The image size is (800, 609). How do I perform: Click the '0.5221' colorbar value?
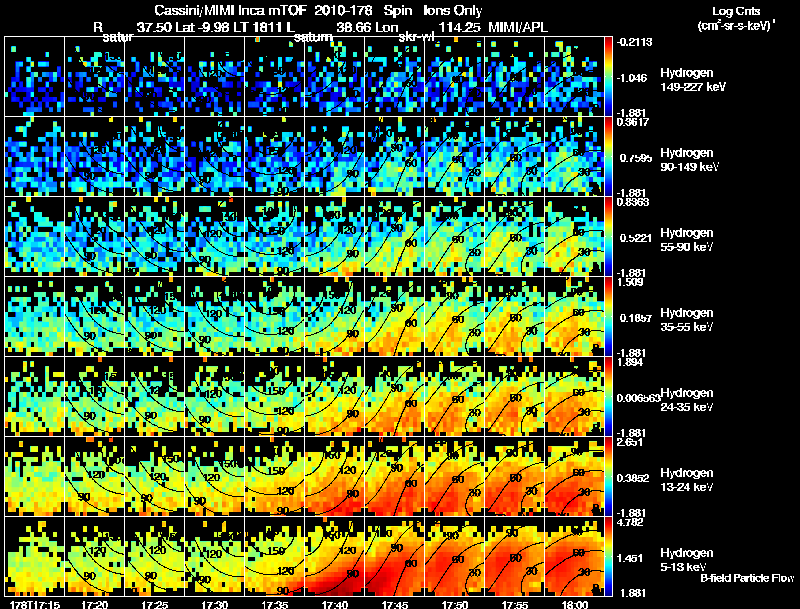pyautogui.click(x=636, y=238)
